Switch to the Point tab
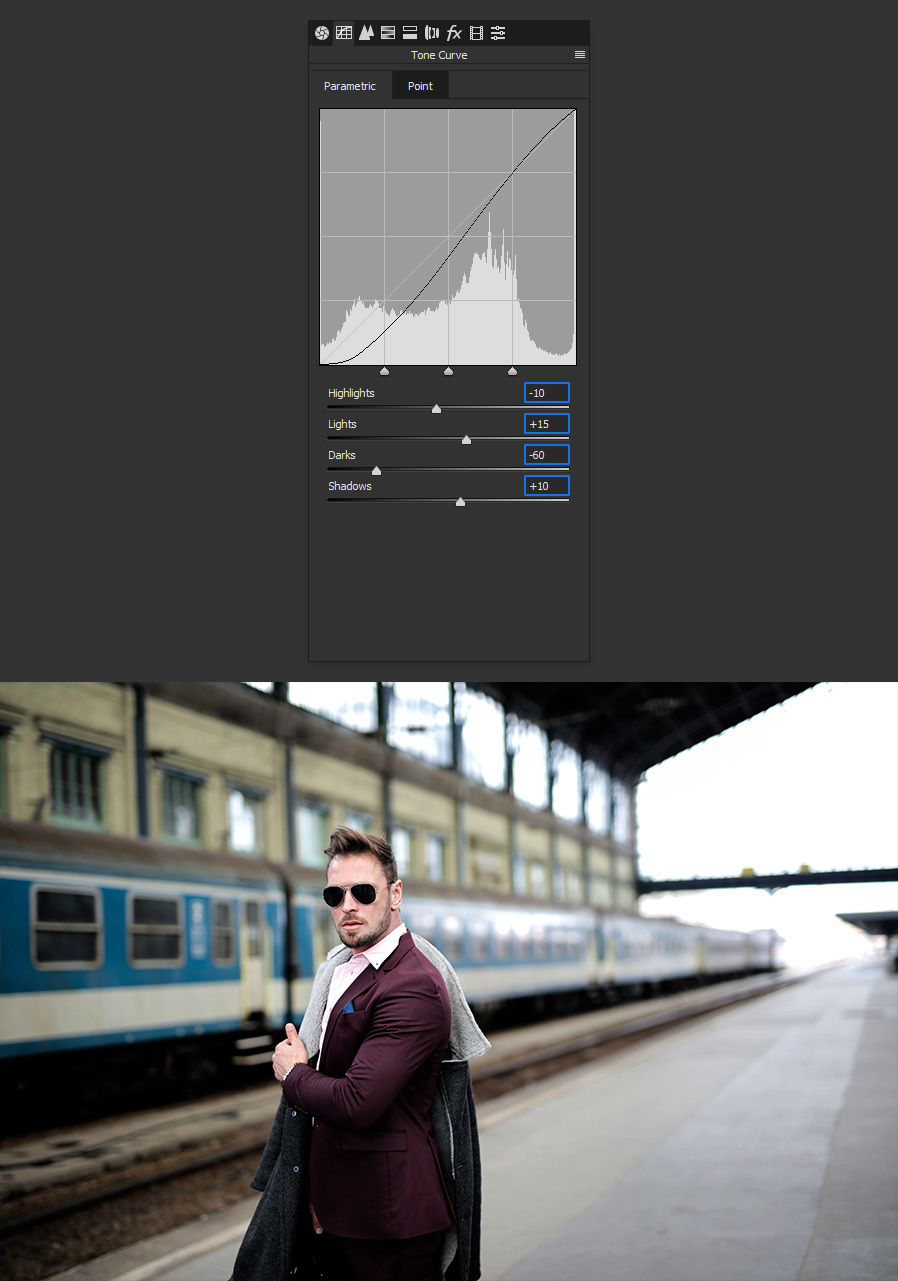 420,86
